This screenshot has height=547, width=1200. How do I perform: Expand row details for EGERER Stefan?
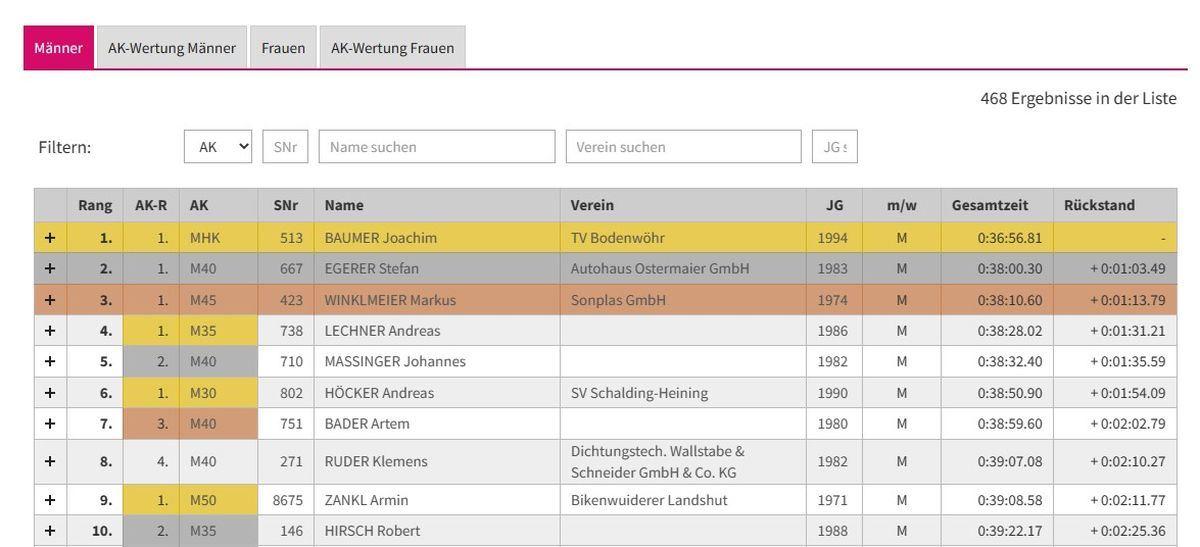click(50, 269)
